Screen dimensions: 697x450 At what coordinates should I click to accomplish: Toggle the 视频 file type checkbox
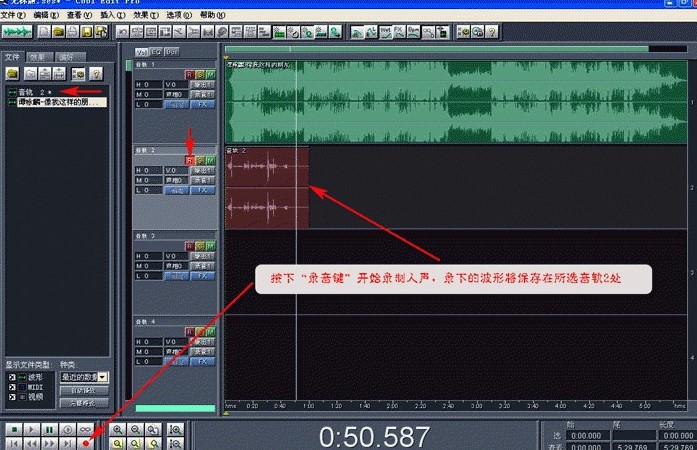[12, 397]
